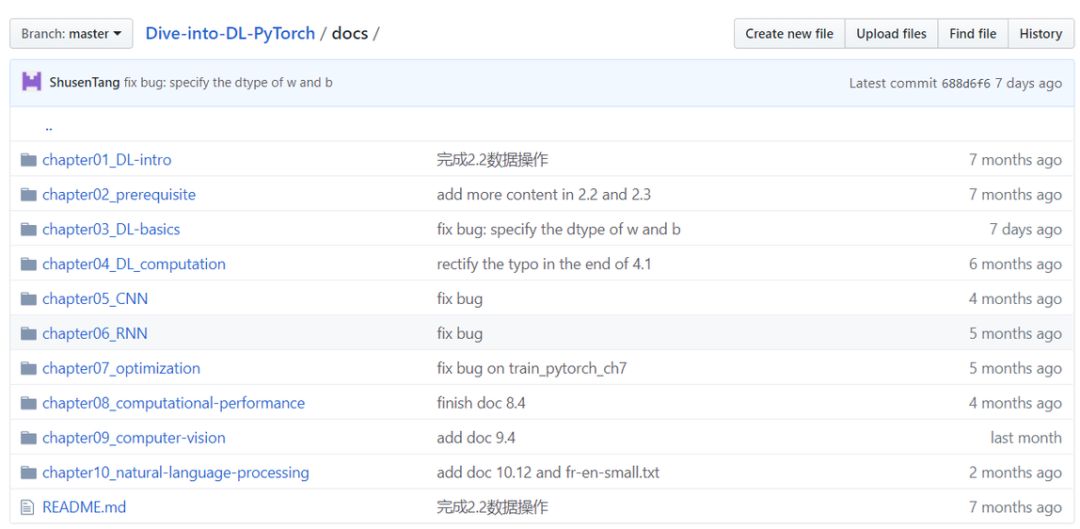Open the chapter06_RNN folder
Screen dimensions: 1080x529
tap(95, 334)
